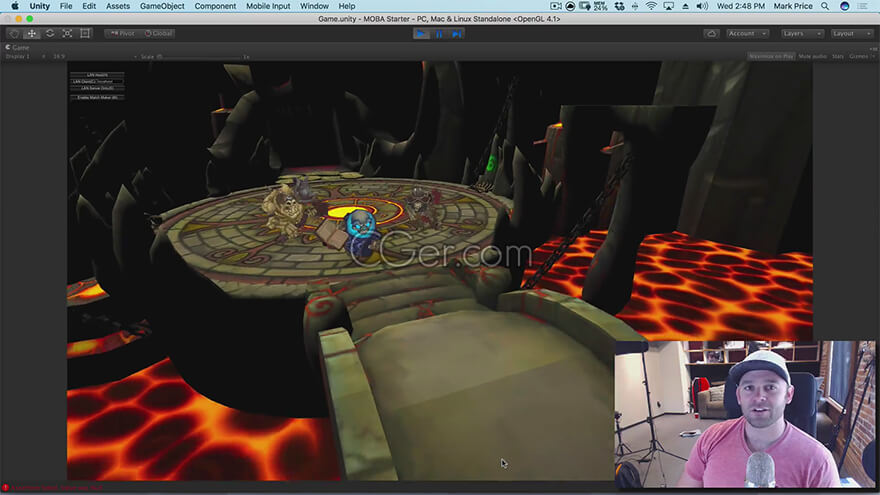
Task: Click the Mark Price user menu
Action: click(x=792, y=6)
